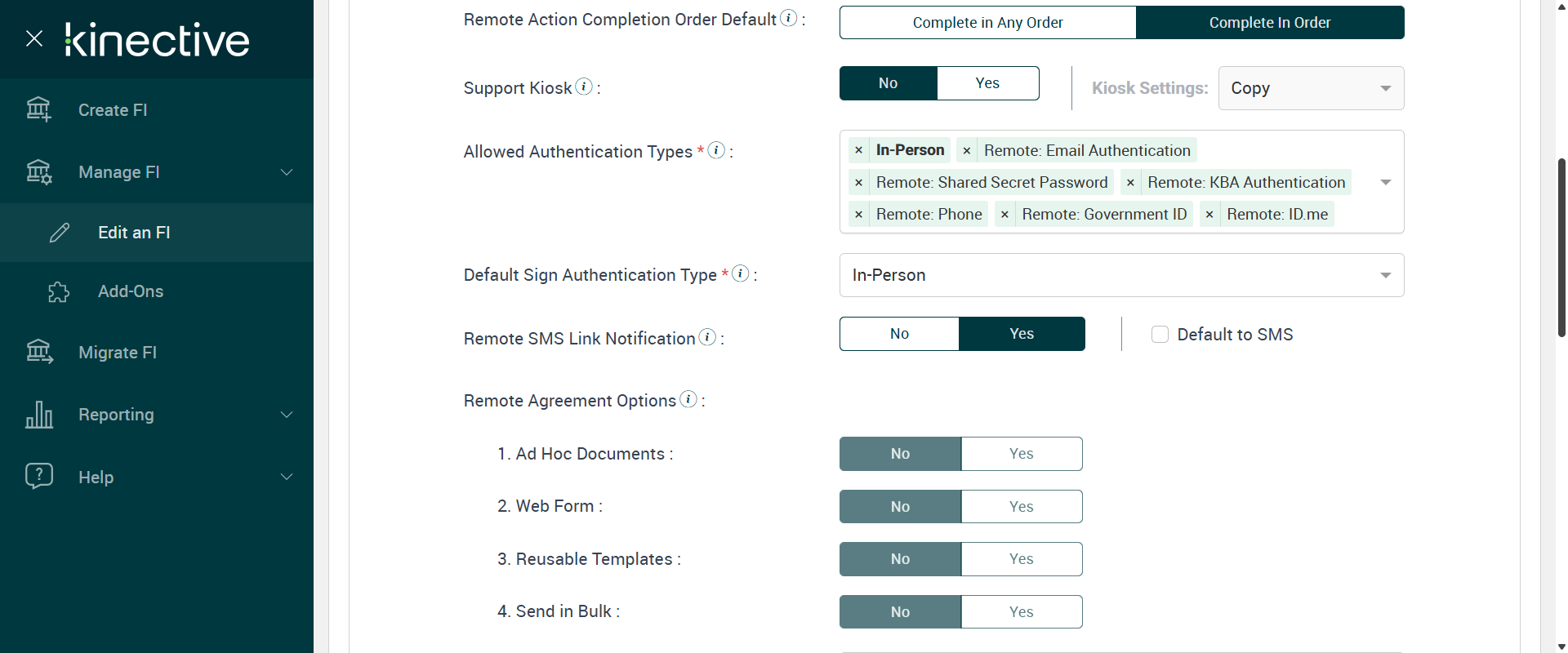1568x653 pixels.
Task: Close the sidebar with the X icon
Action: click(x=34, y=38)
